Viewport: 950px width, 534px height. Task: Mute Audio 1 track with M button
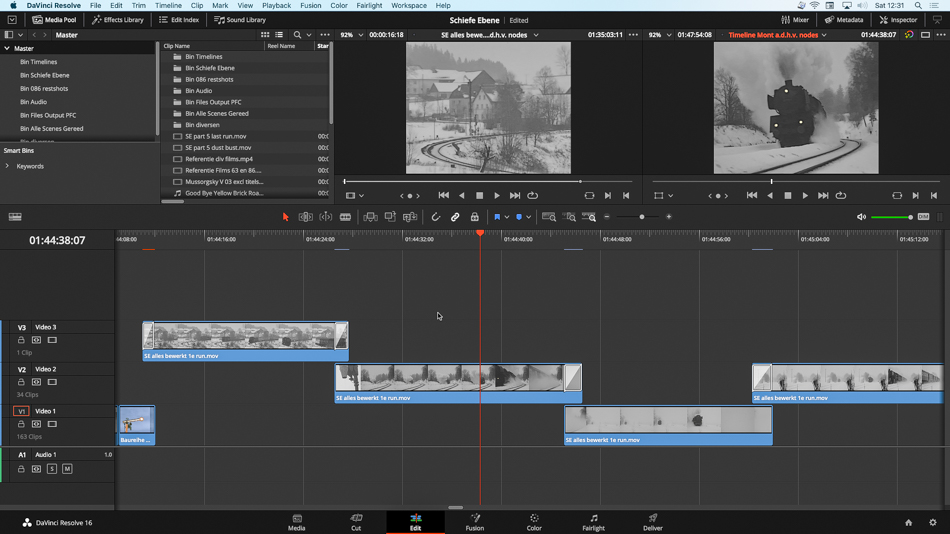(67, 468)
